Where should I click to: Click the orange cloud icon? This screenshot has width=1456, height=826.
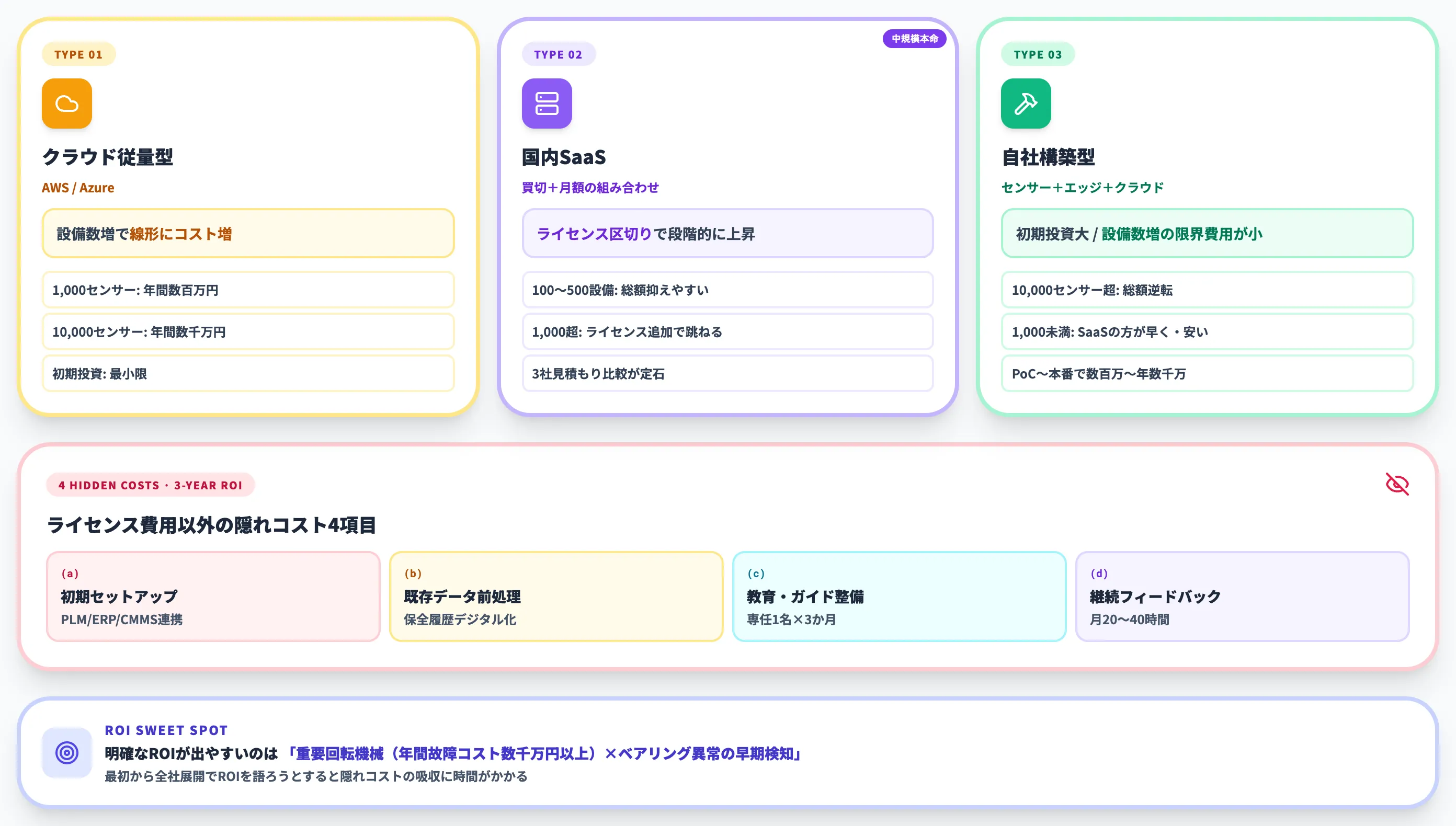[x=67, y=104]
